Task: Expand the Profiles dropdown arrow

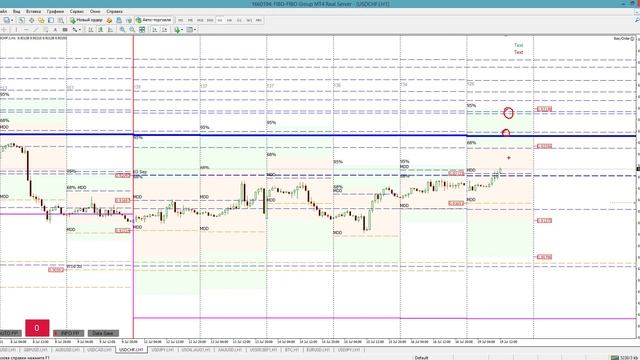Action: pos(12,20)
